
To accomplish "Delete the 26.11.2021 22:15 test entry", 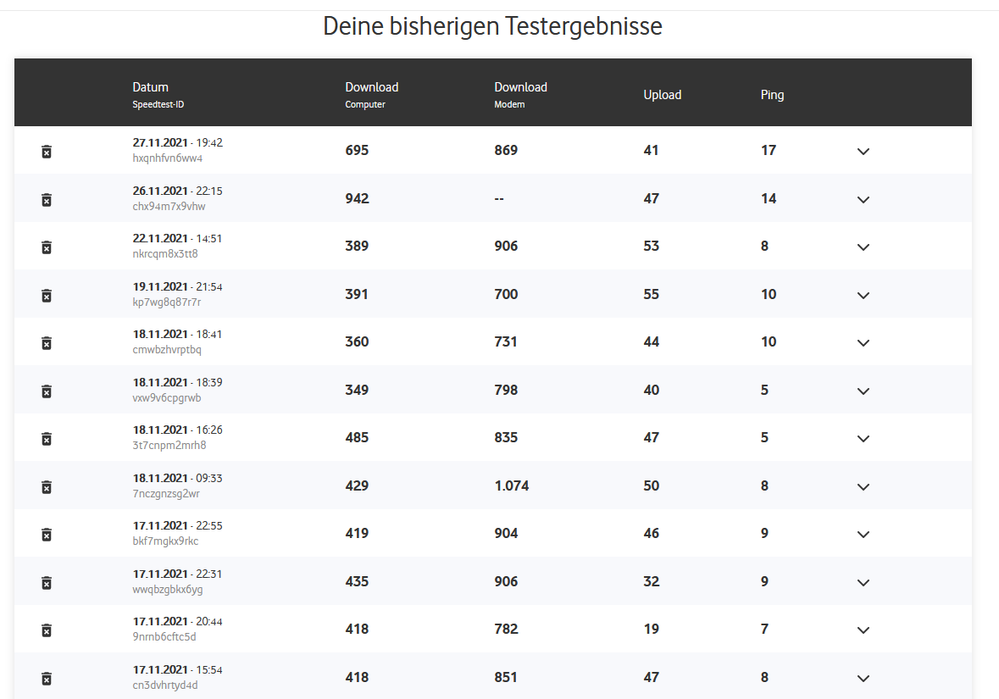I will click(x=46, y=199).
